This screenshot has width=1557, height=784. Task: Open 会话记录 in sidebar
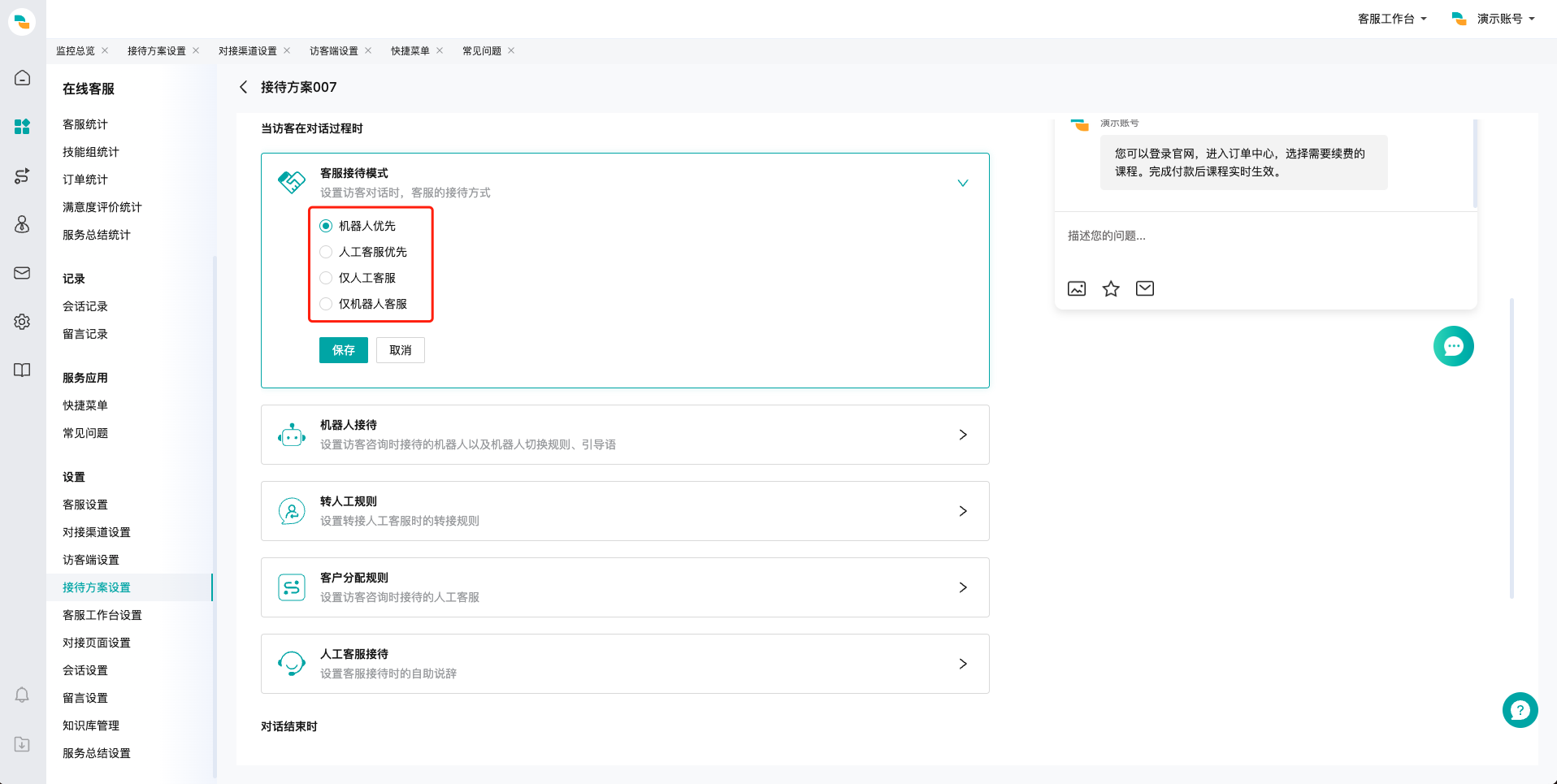coord(85,306)
